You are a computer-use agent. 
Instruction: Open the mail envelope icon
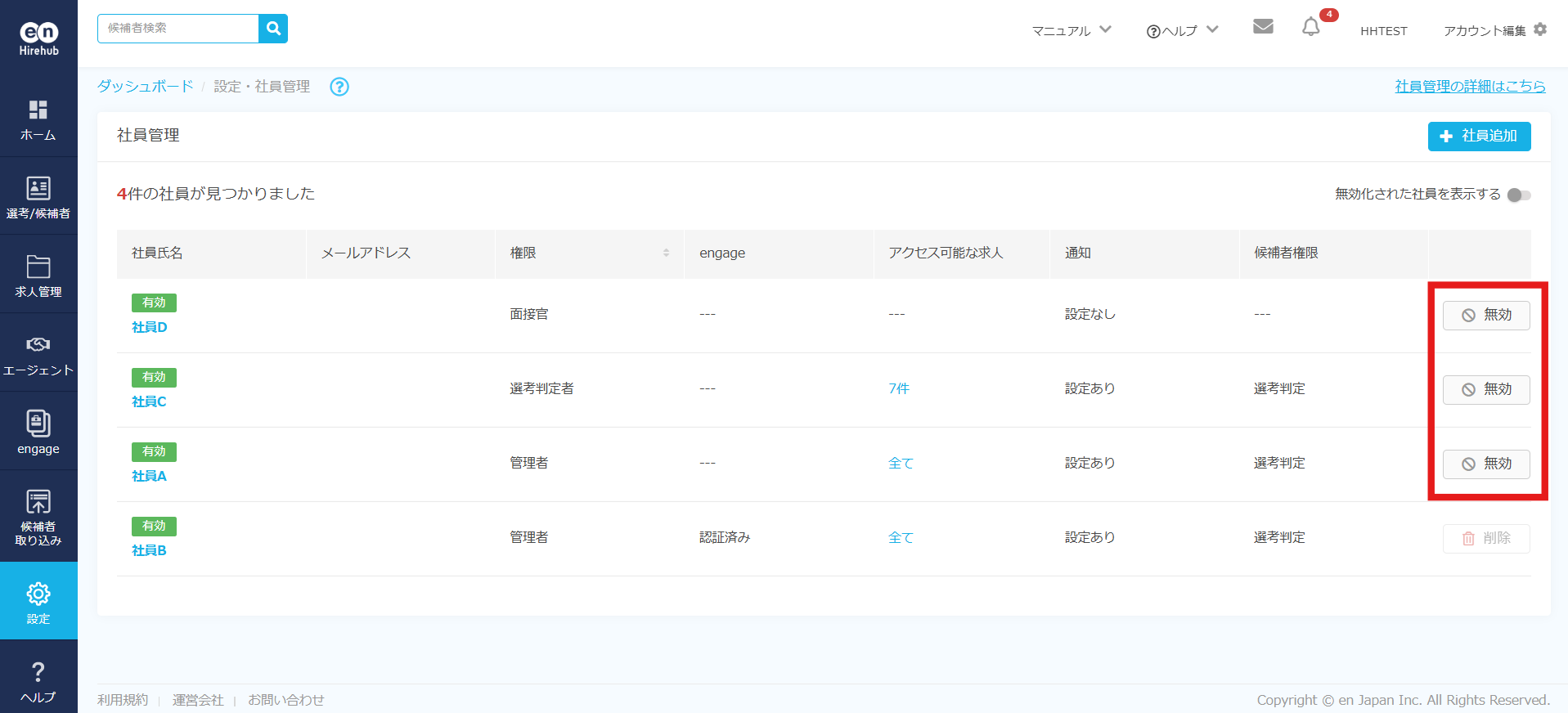pos(1263,27)
